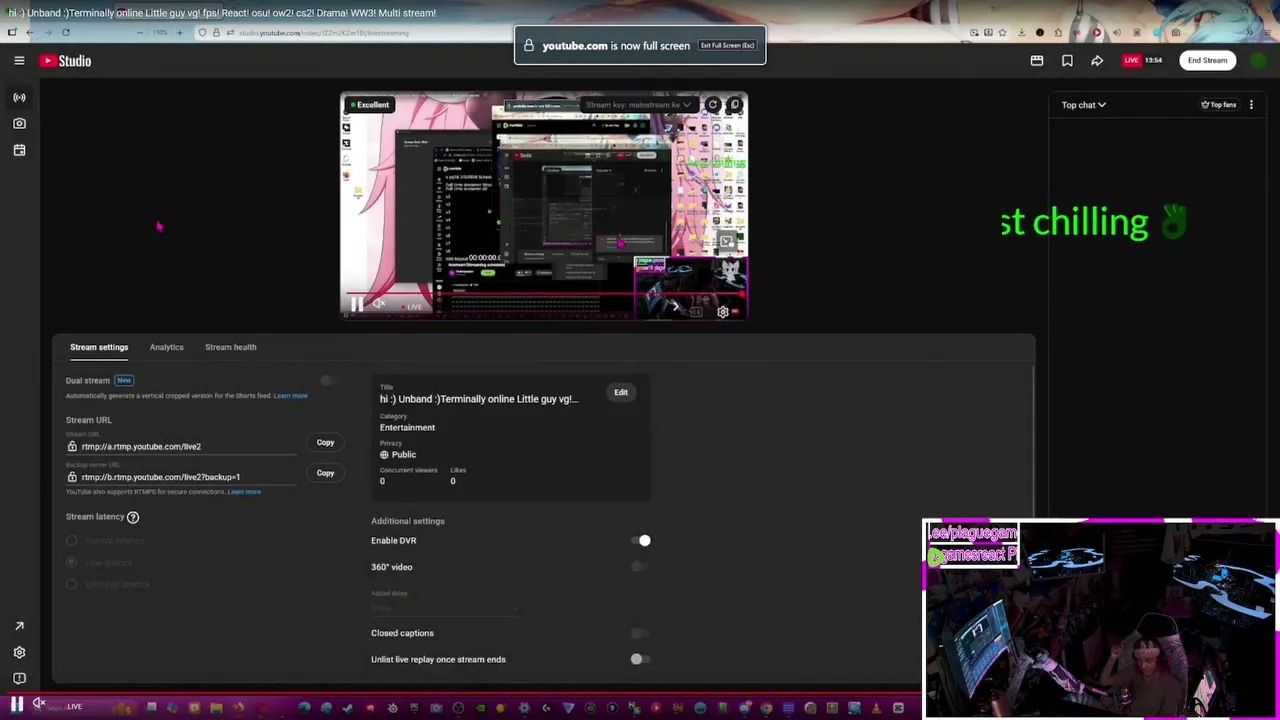Click the Backup server URL field
Screen dimensions: 1280x720
(x=181, y=477)
